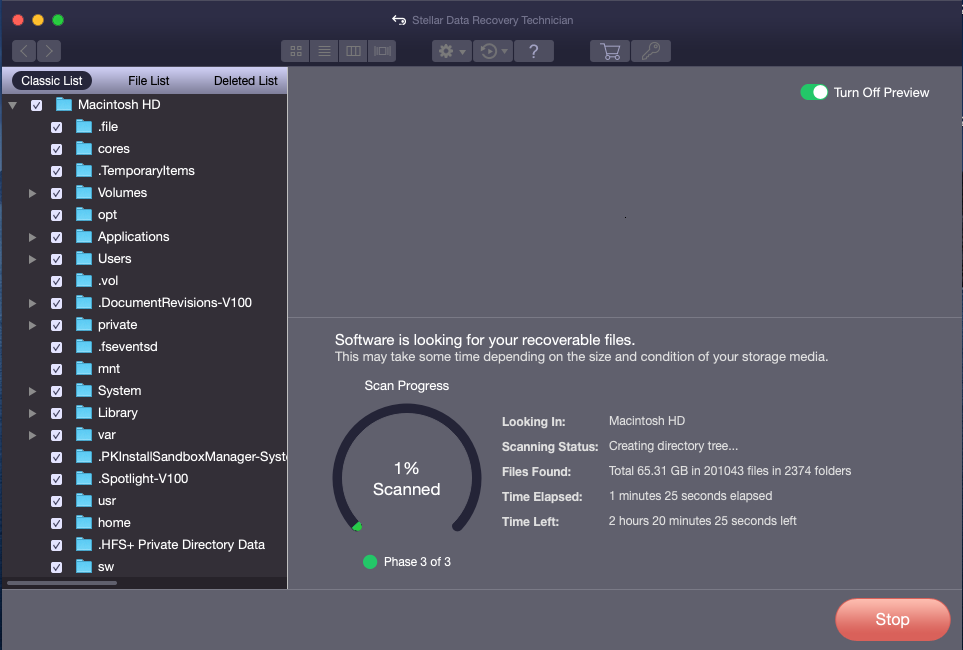Uncheck the System folder checkbox
The width and height of the screenshot is (963, 650).
pyautogui.click(x=57, y=391)
